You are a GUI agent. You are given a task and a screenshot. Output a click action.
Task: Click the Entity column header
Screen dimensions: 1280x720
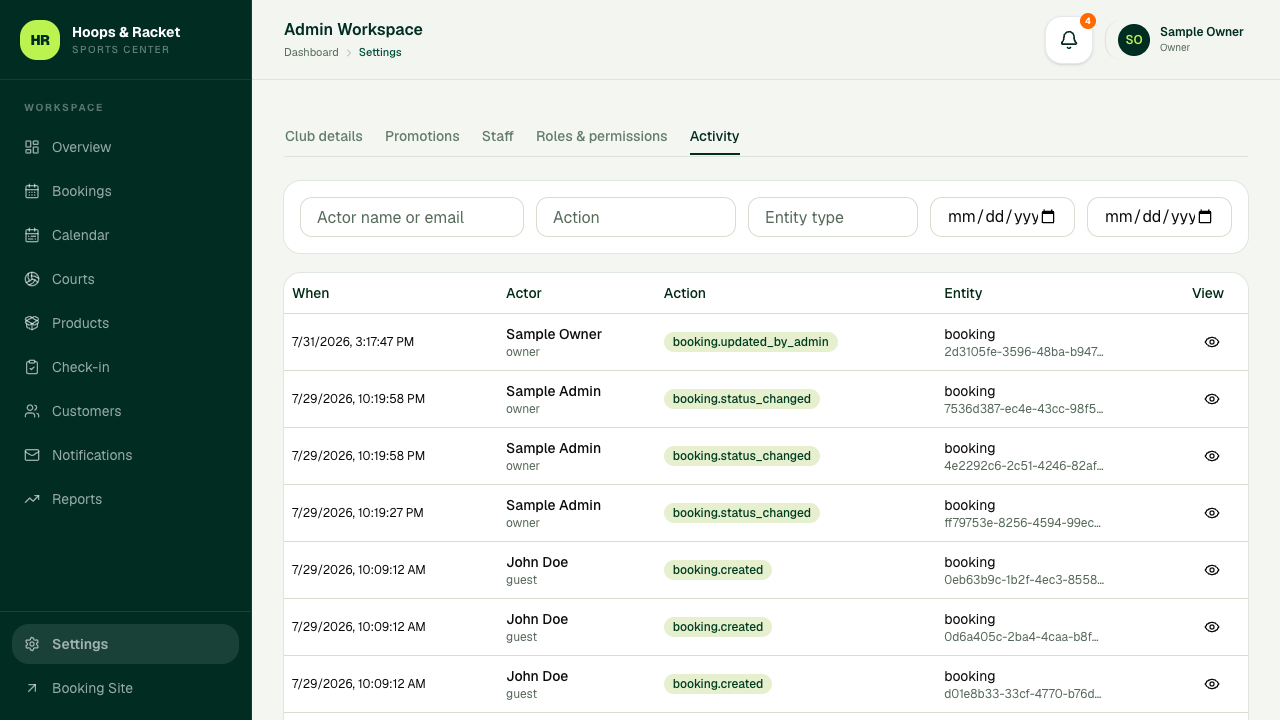point(963,293)
